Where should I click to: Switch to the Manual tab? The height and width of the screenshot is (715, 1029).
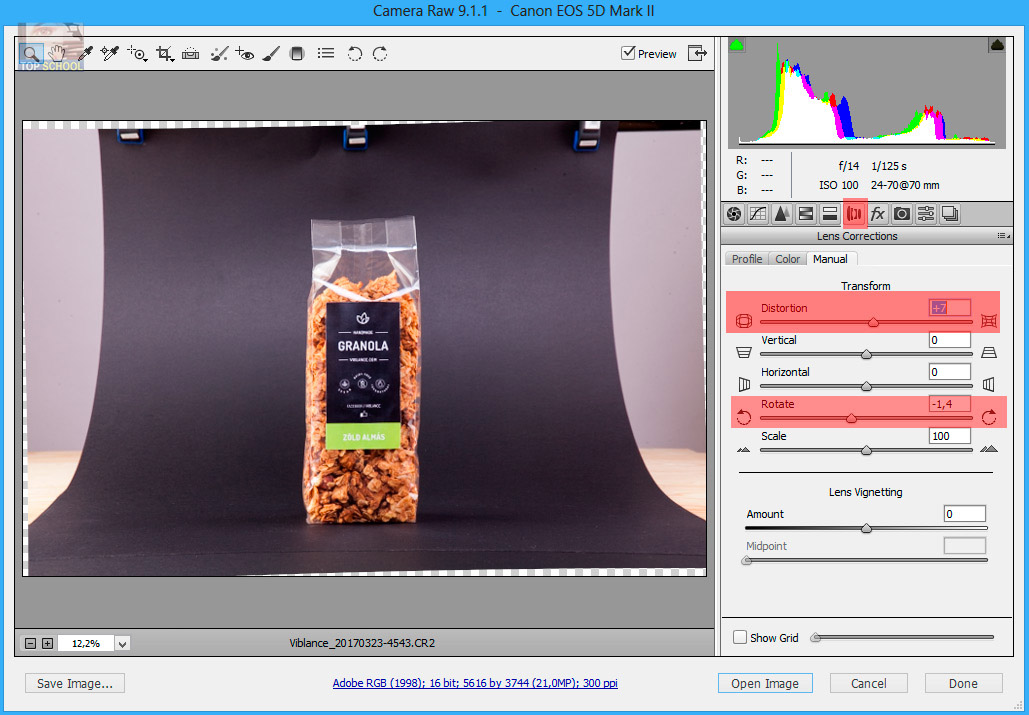click(830, 259)
